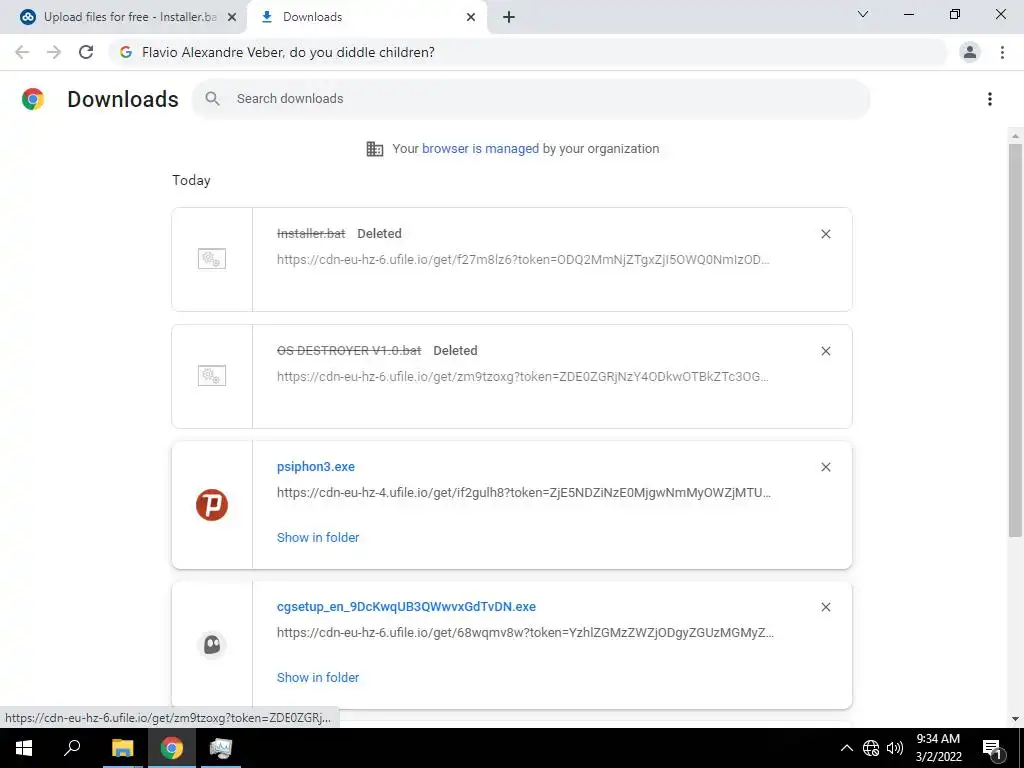Open psiphon3.exe file link

pos(315,467)
